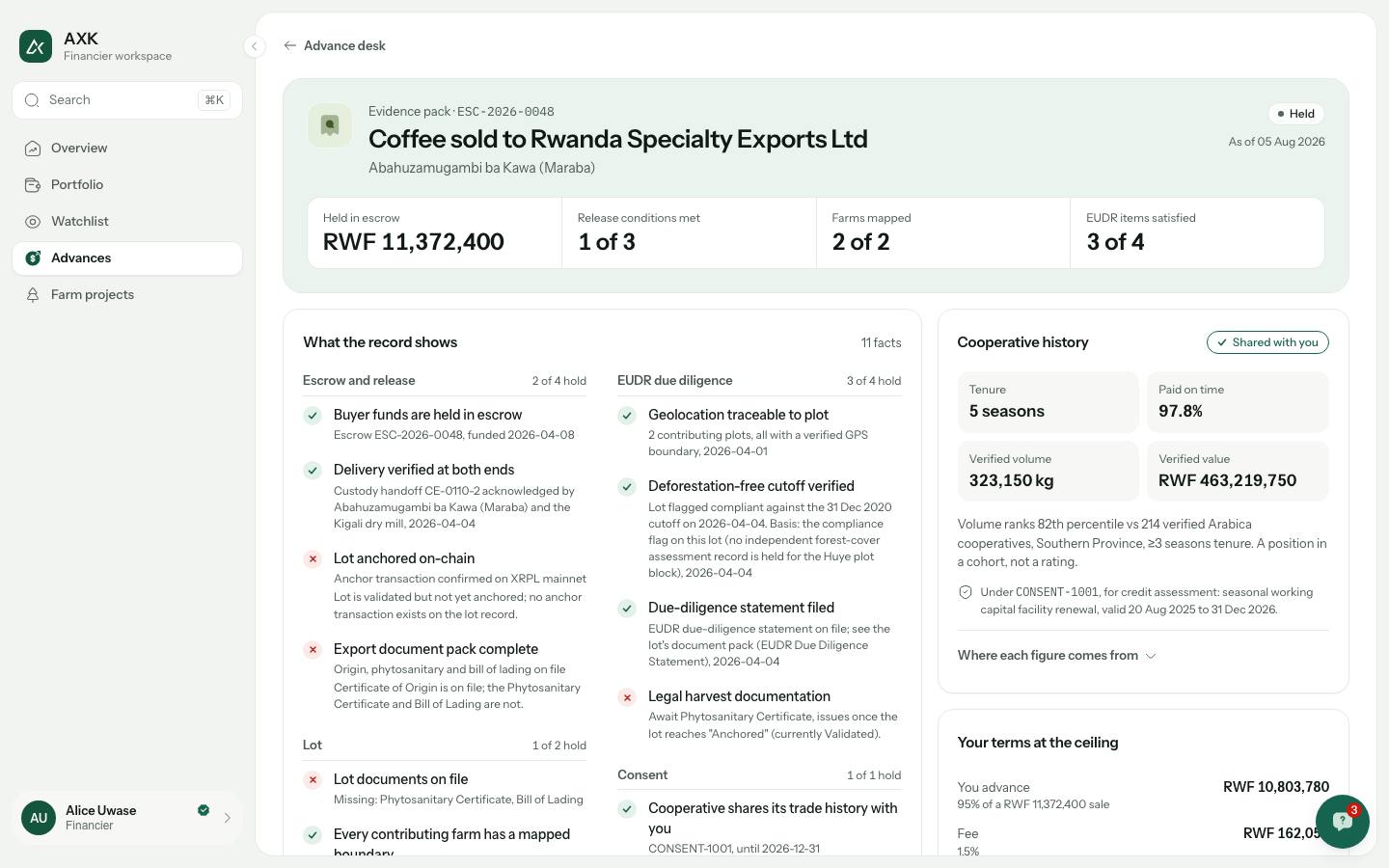Screen dimensions: 1389x868
Task: Click the Advances money icon
Action: pyautogui.click(x=33, y=258)
